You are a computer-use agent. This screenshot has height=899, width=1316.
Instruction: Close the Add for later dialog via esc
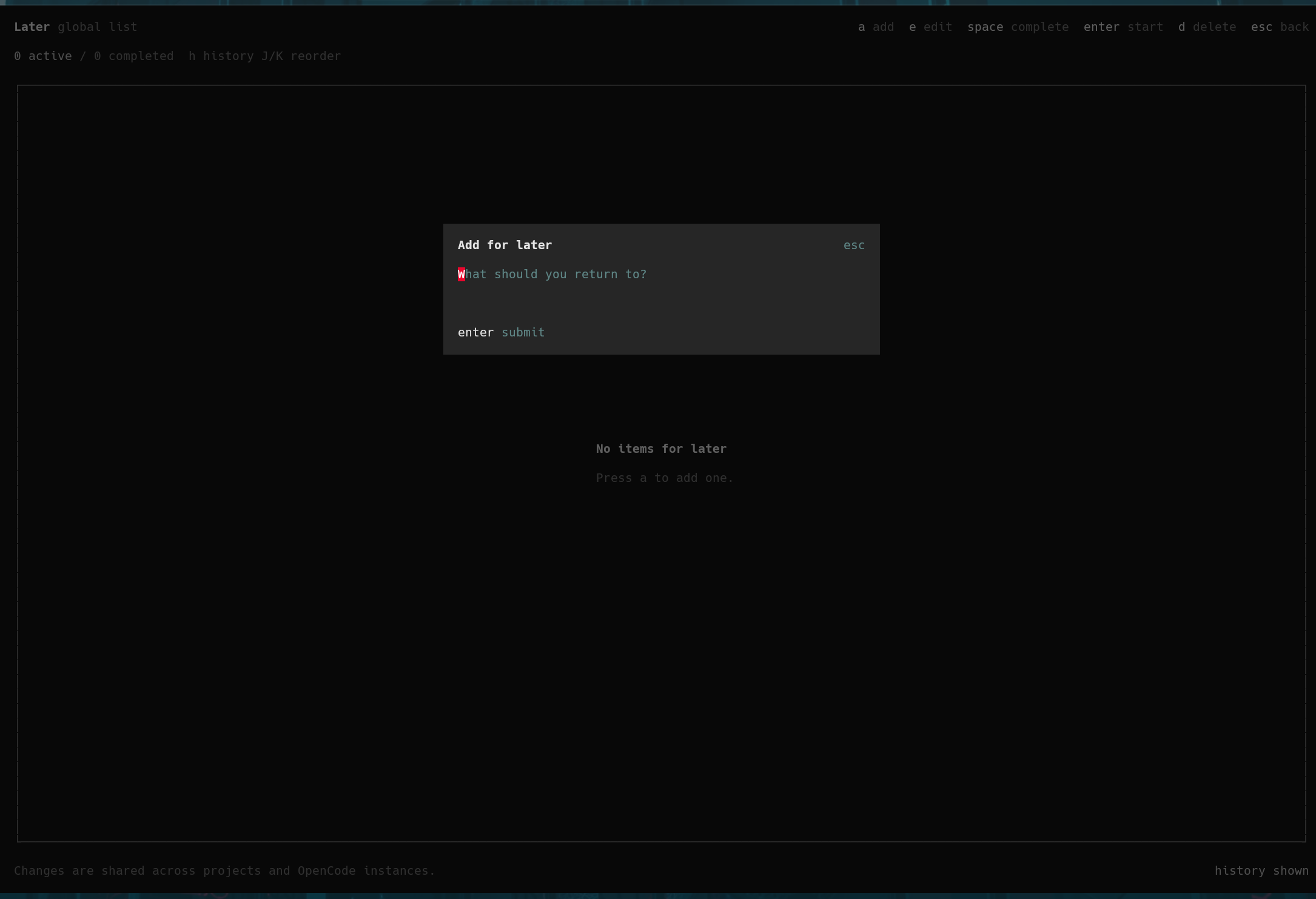coord(854,246)
